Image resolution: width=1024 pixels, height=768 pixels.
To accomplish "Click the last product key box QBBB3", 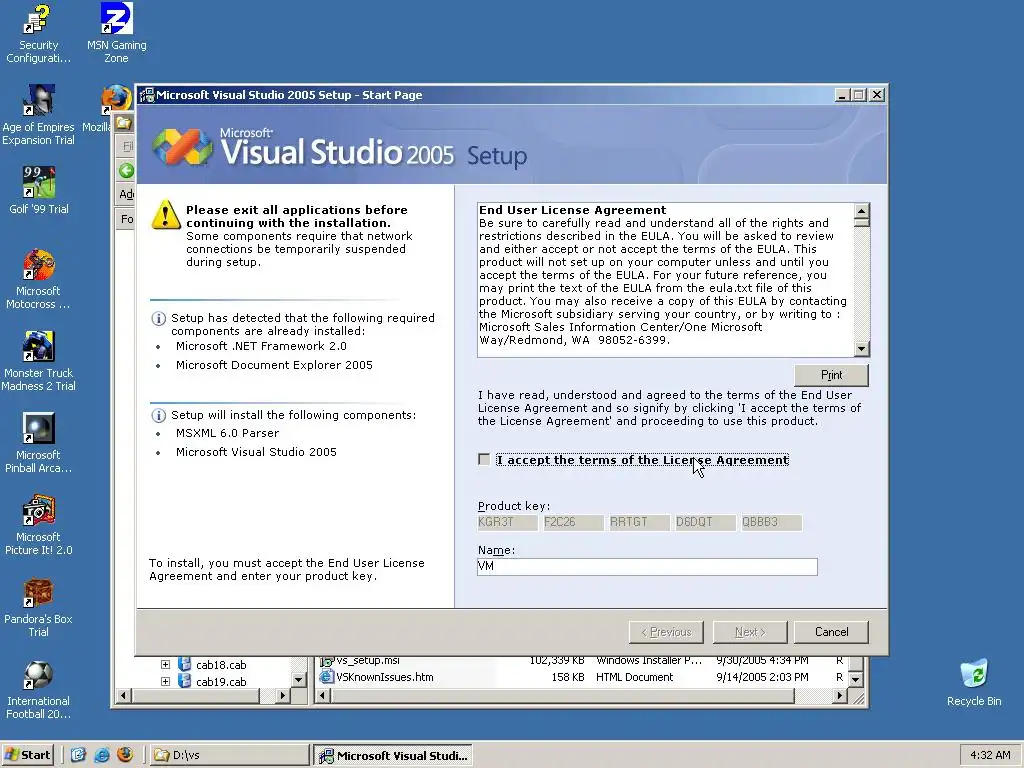I will (771, 522).
